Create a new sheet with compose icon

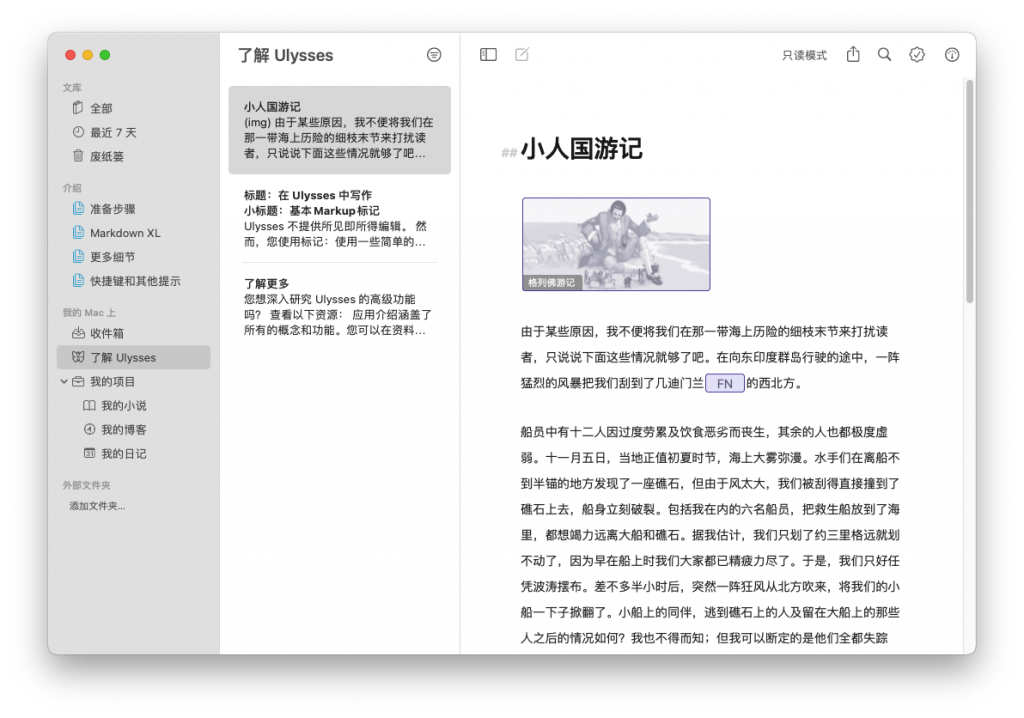[522, 55]
